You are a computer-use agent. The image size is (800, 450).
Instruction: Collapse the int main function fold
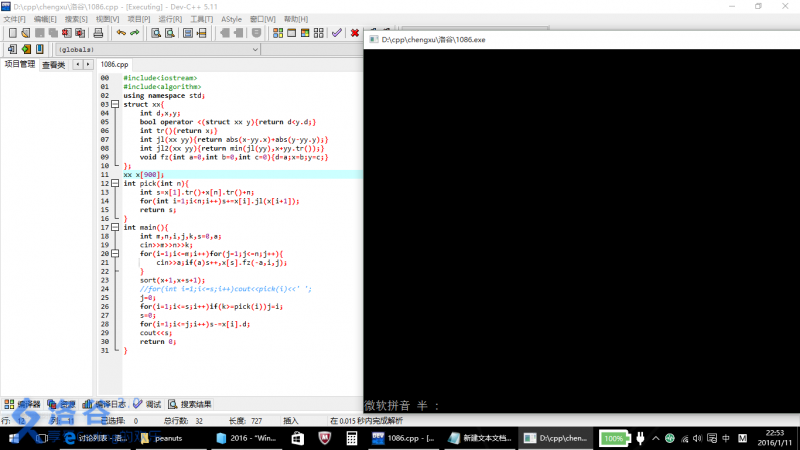coord(115,227)
